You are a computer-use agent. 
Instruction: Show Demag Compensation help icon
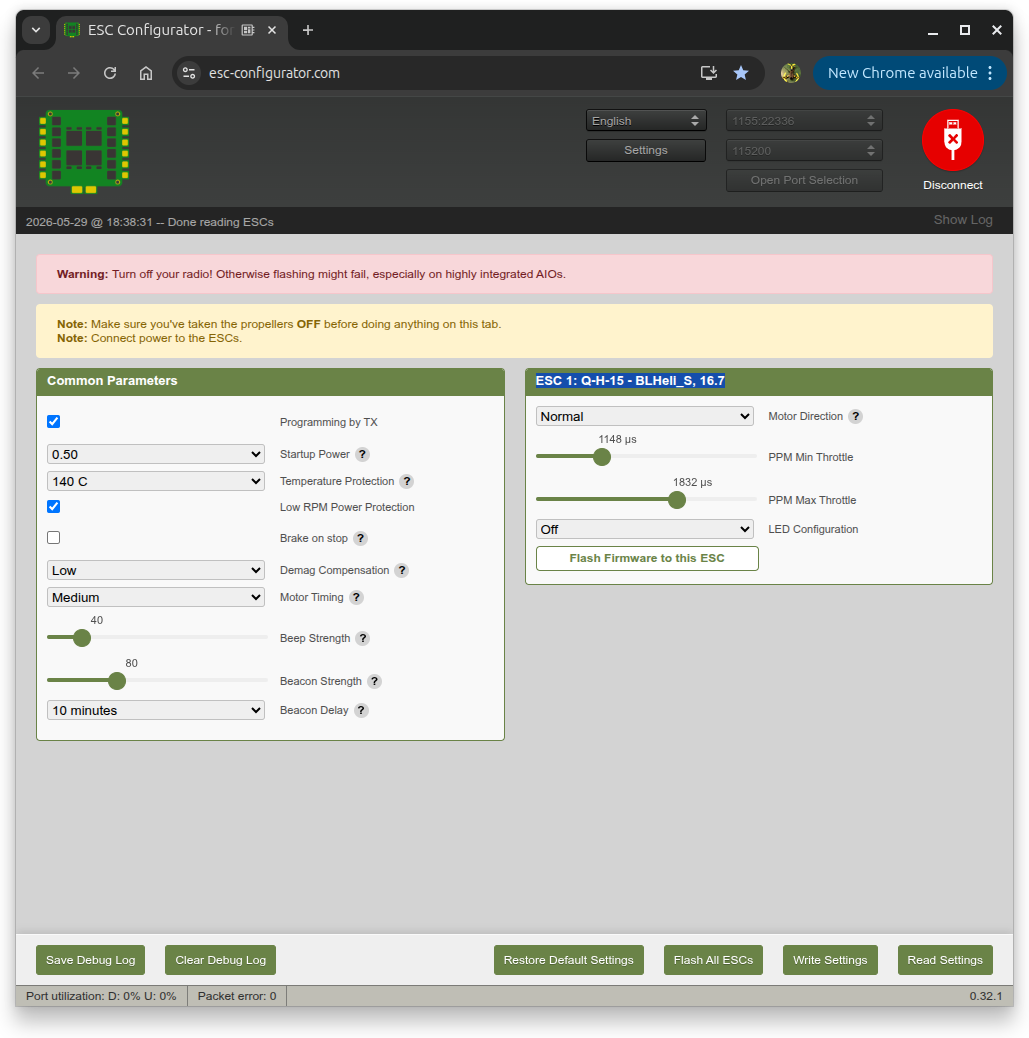click(x=402, y=571)
